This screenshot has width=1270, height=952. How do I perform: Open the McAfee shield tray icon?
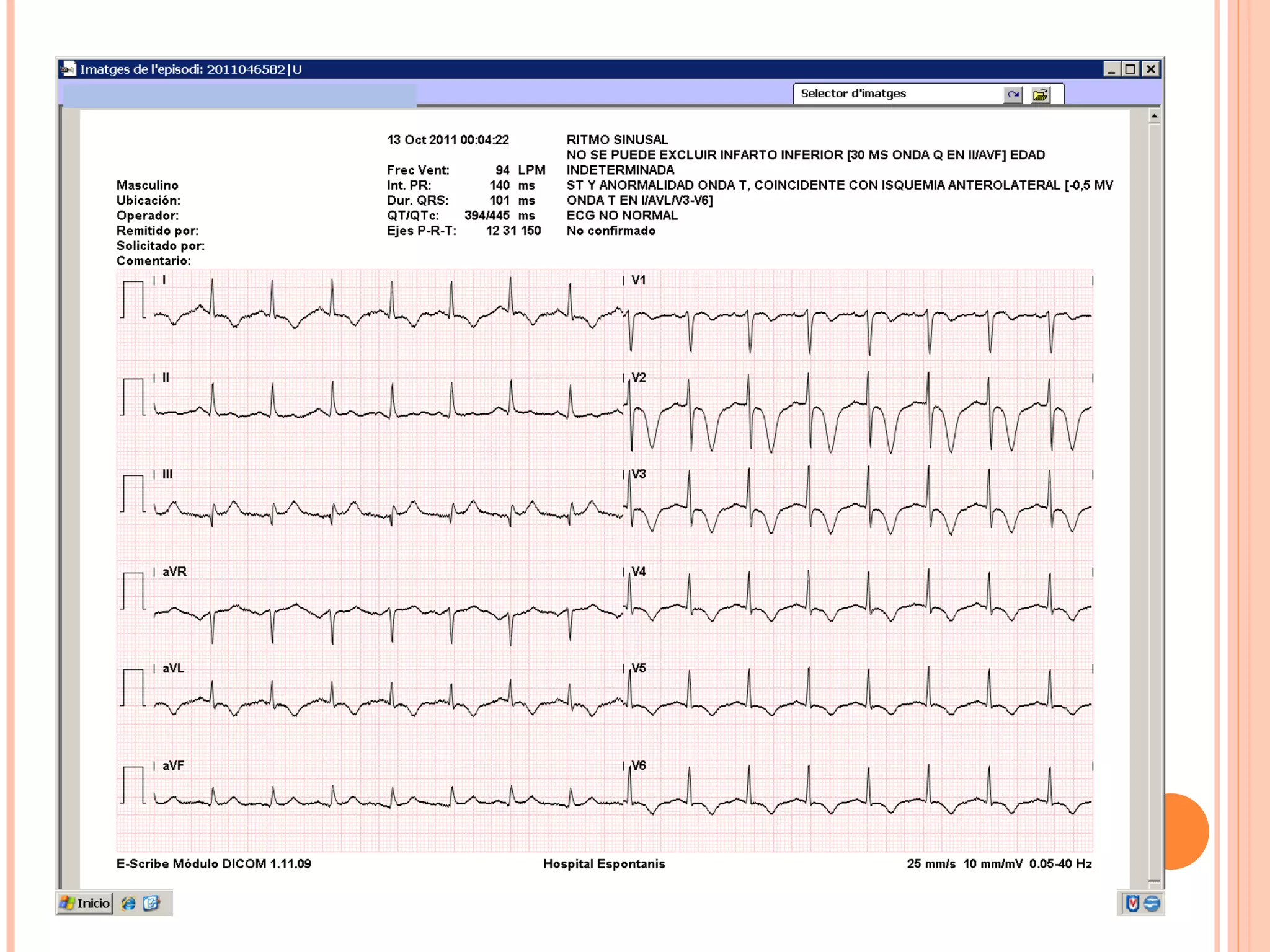pos(1132,904)
